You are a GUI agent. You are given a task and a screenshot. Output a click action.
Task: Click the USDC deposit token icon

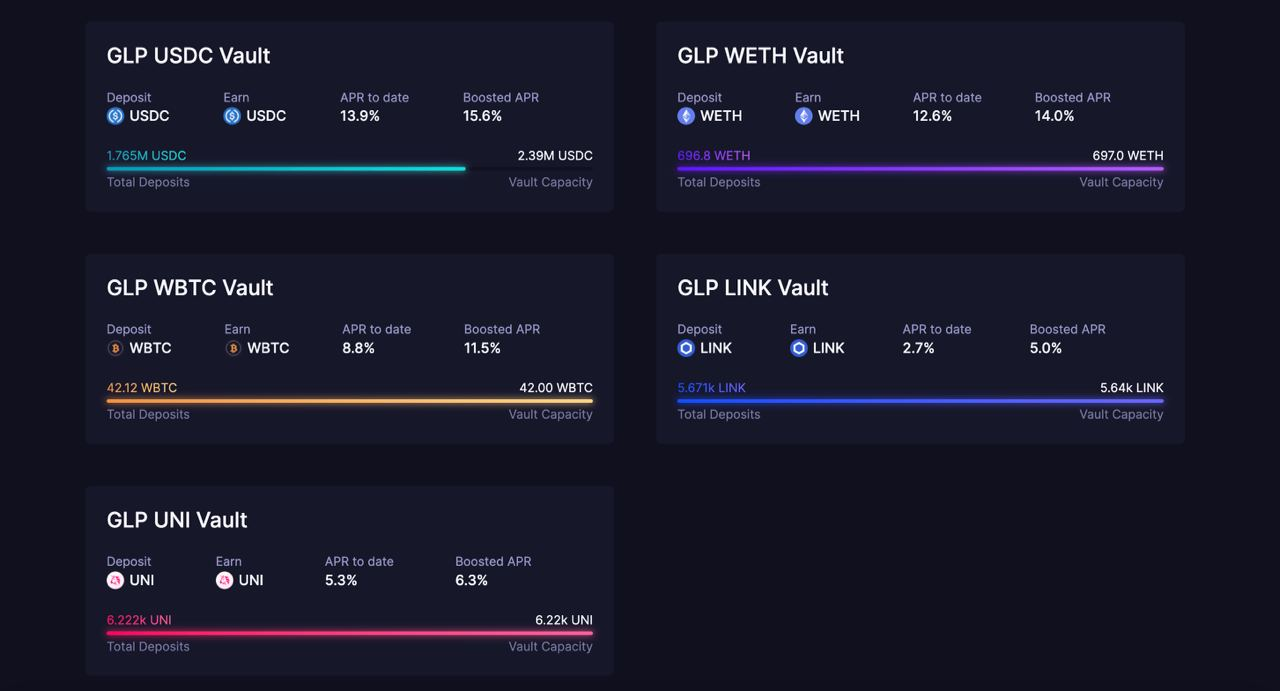115,116
